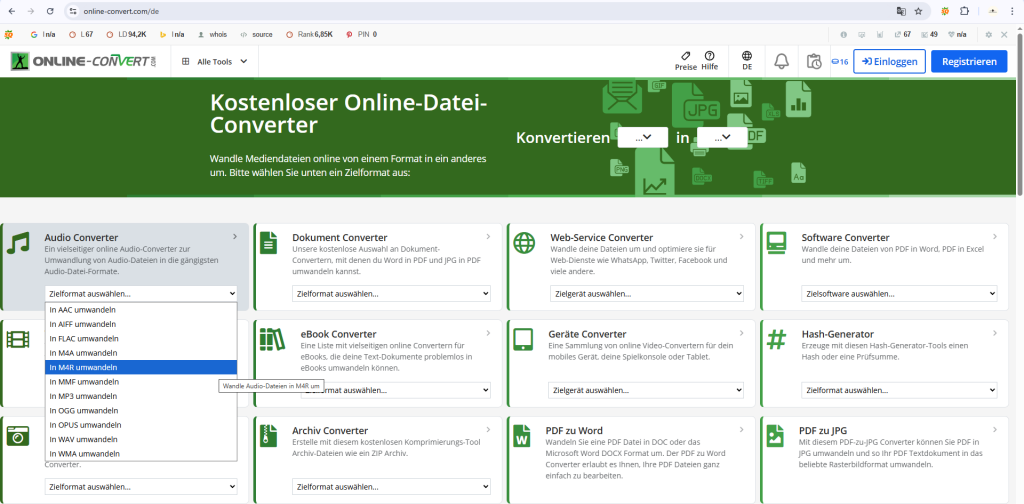Click the Web-Service Converter globe icon
This screenshot has width=1024, height=504.
524,243
